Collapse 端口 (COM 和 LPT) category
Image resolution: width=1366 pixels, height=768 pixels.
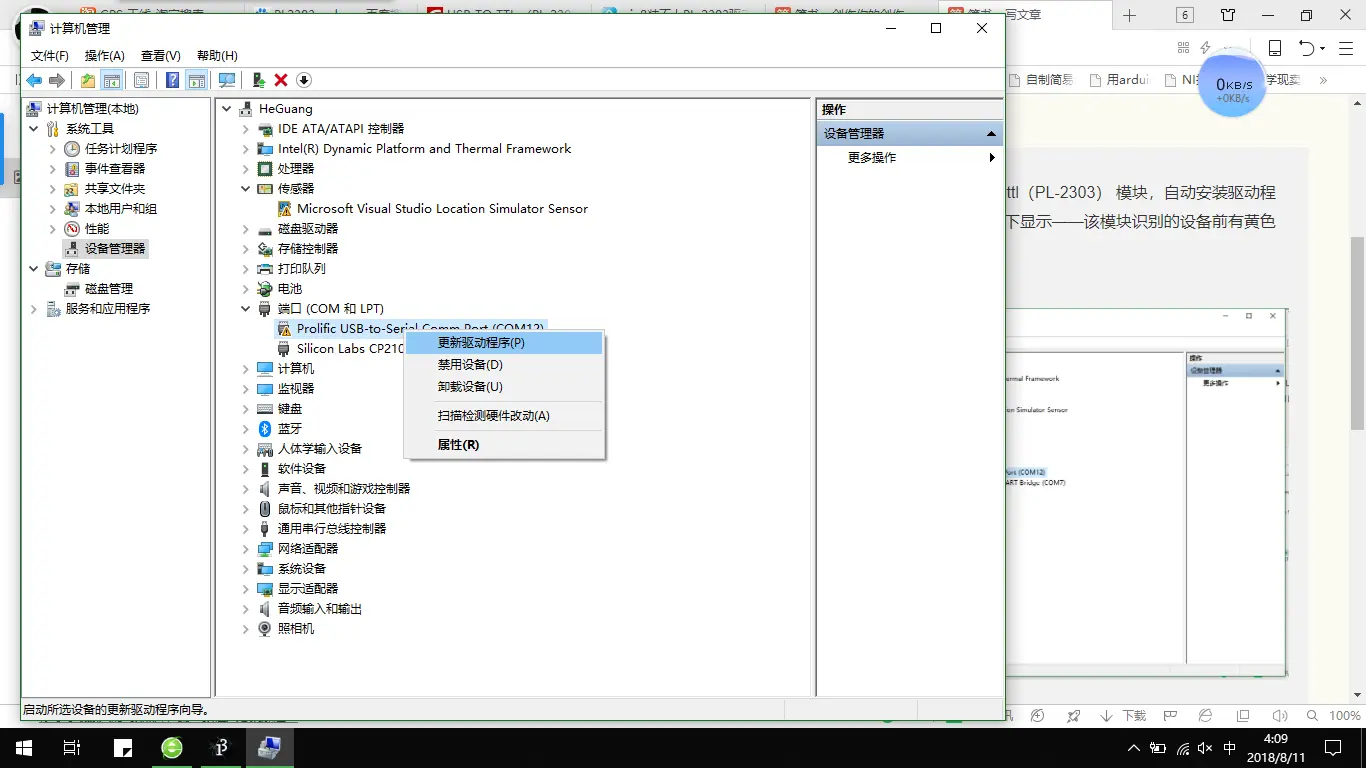pos(246,308)
